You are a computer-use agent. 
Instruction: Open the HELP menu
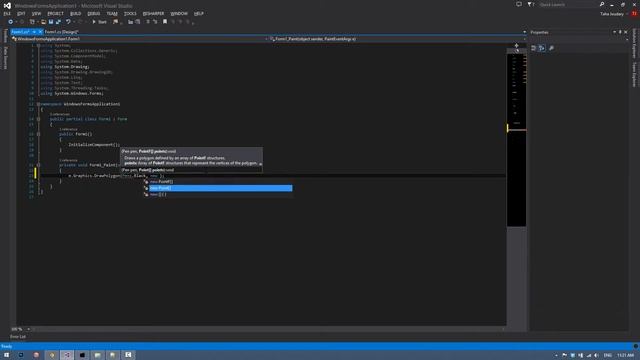pos(199,13)
